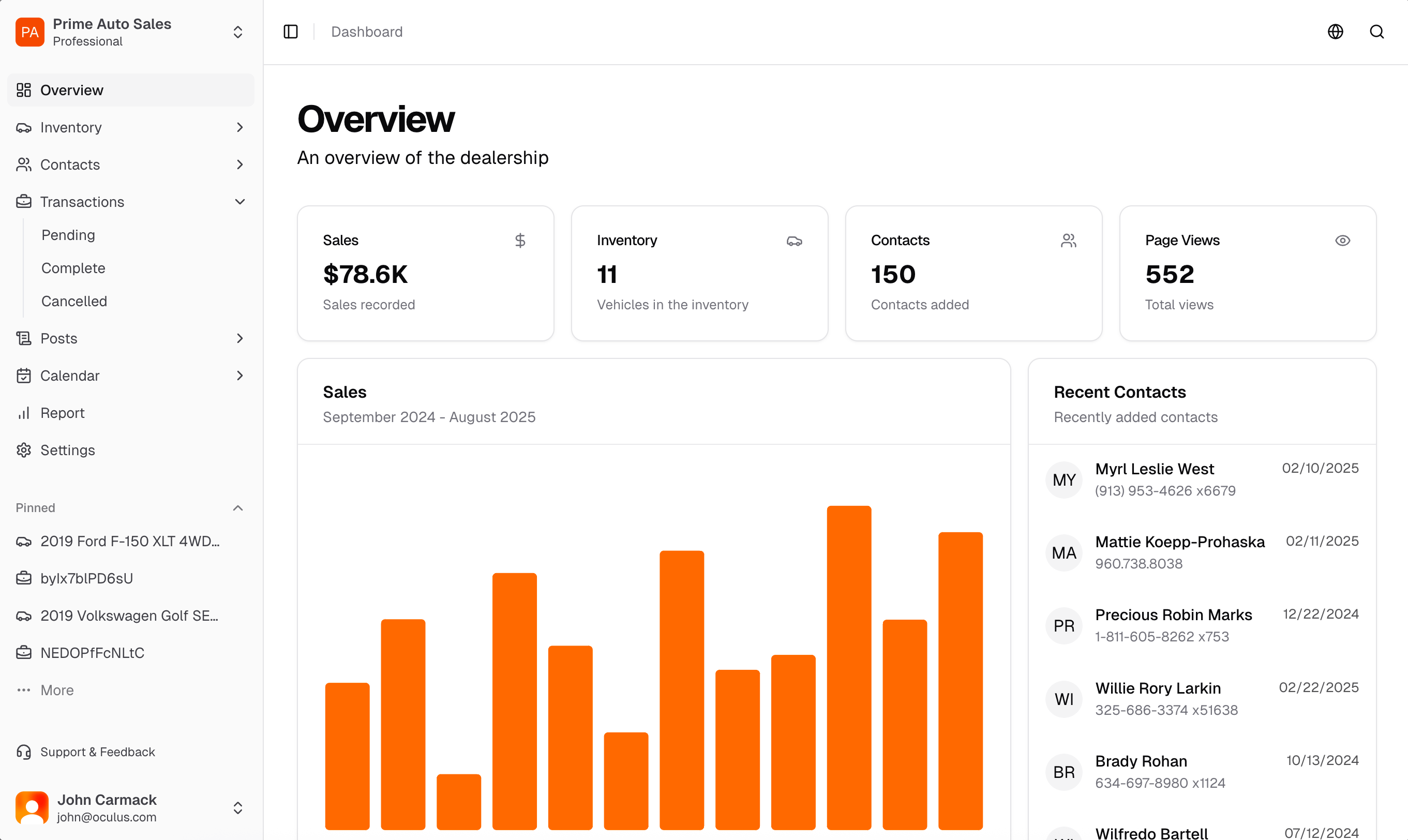Click the Posts icon in sidebar
The width and height of the screenshot is (1408, 840).
[x=24, y=338]
